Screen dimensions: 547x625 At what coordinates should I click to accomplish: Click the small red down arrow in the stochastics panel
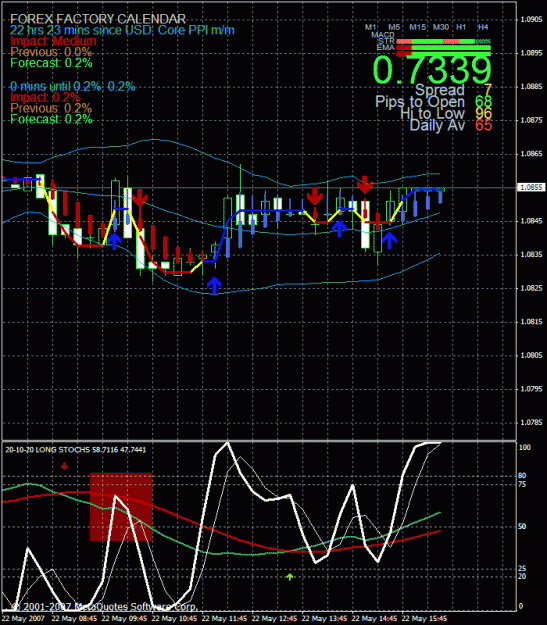click(65, 466)
